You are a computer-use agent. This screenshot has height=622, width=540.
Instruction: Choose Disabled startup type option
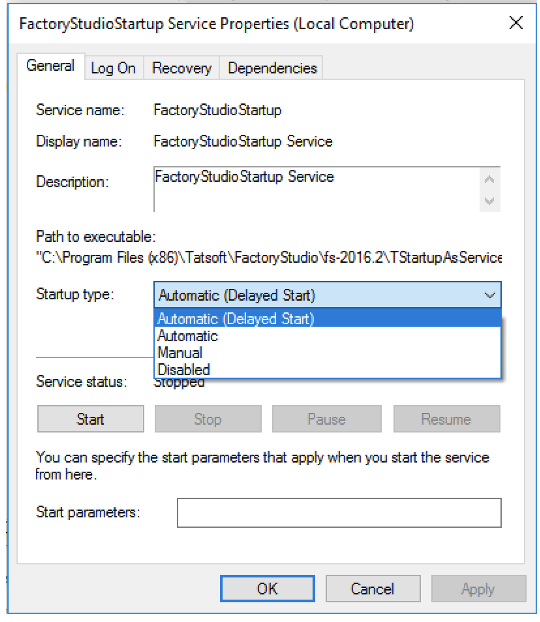pyautogui.click(x=327, y=369)
